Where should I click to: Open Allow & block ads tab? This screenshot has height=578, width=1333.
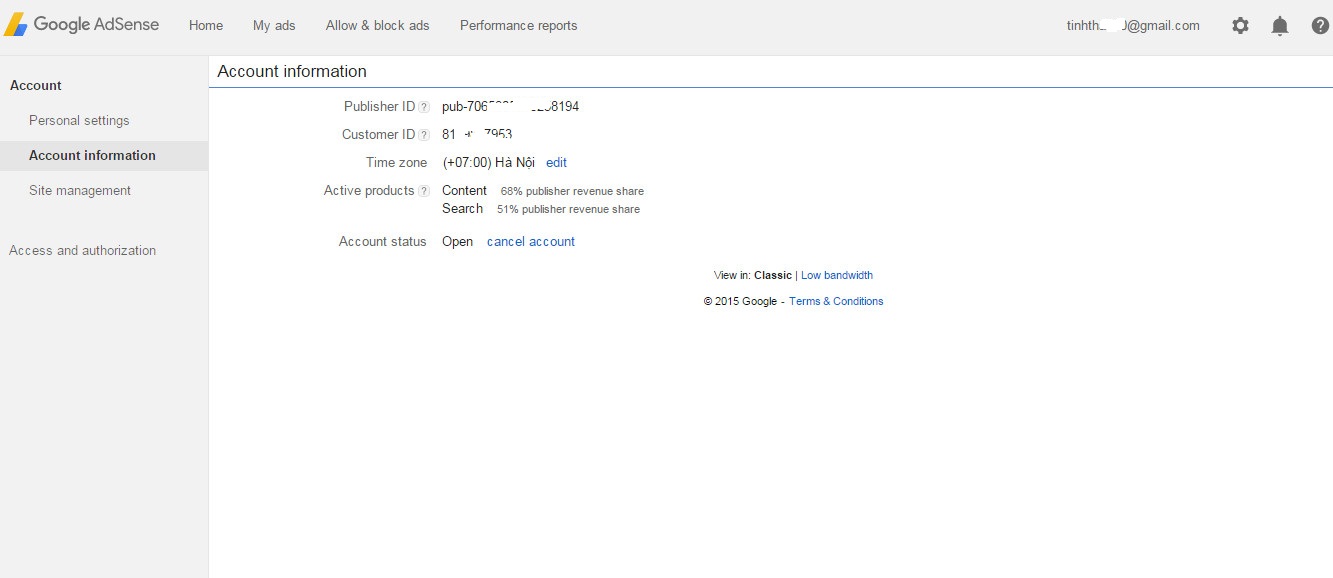pyautogui.click(x=377, y=26)
